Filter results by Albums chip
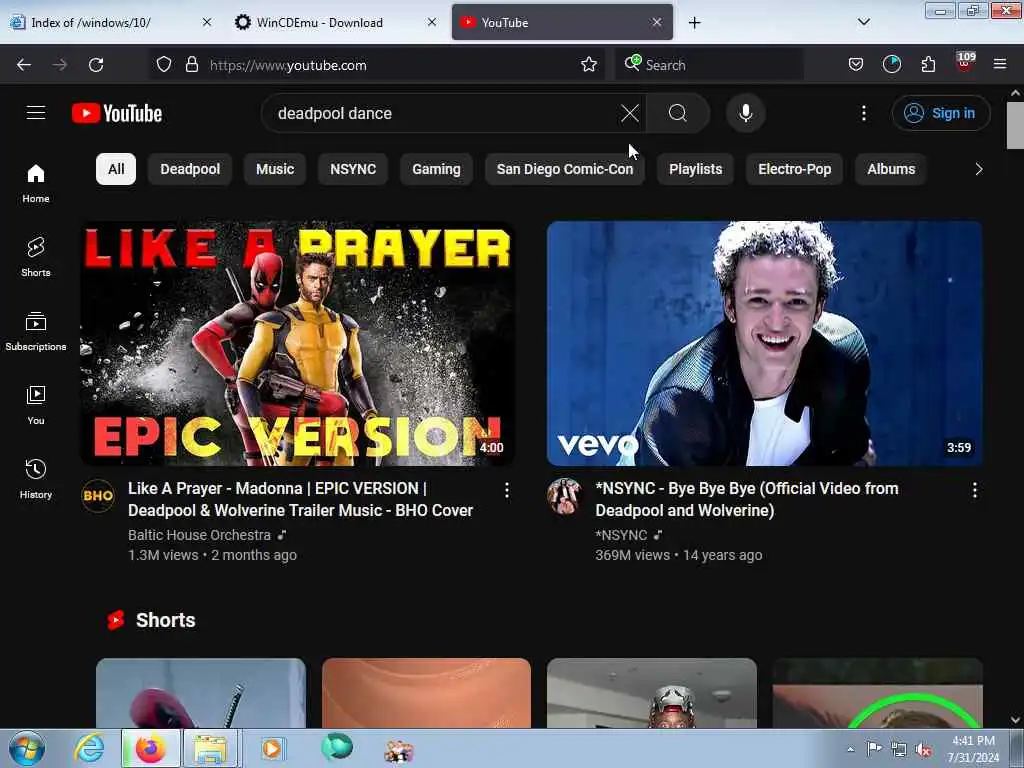Screen dimensions: 1024x768 click(891, 169)
